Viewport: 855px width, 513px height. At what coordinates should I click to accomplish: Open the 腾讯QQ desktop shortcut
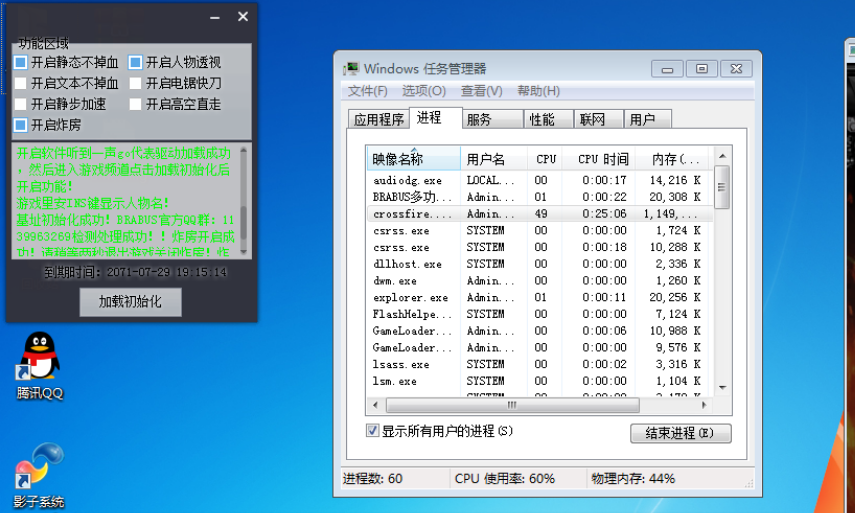pyautogui.click(x=40, y=366)
